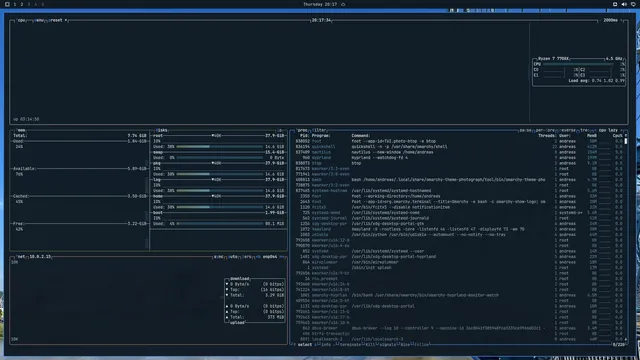Click the volume icon in system tray
Viewport: 640px width, 360px height.
[x=624, y=4]
